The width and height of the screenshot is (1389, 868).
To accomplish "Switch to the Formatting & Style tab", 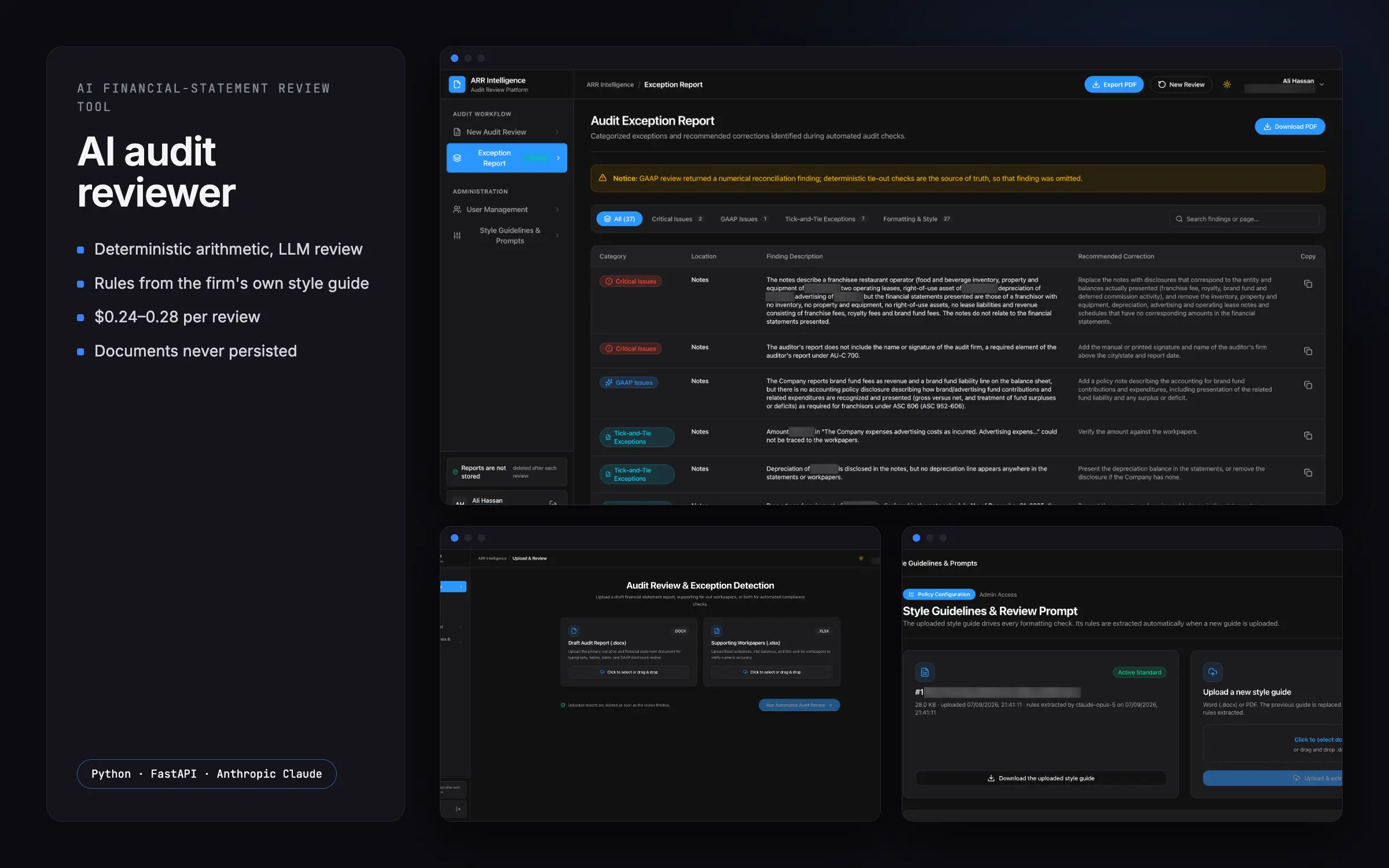I will click(917, 219).
